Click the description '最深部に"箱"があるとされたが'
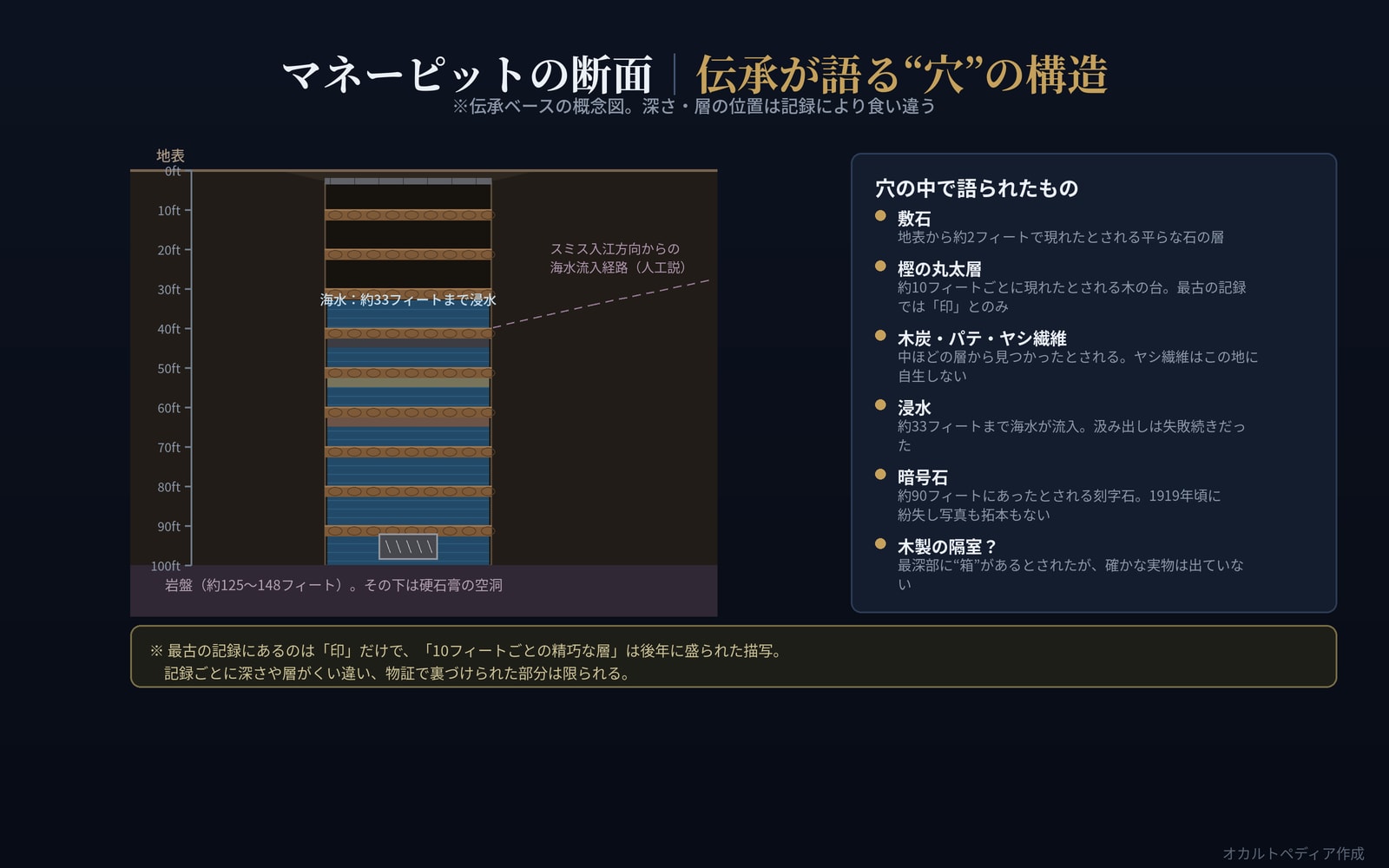1389x868 pixels. [1070, 575]
